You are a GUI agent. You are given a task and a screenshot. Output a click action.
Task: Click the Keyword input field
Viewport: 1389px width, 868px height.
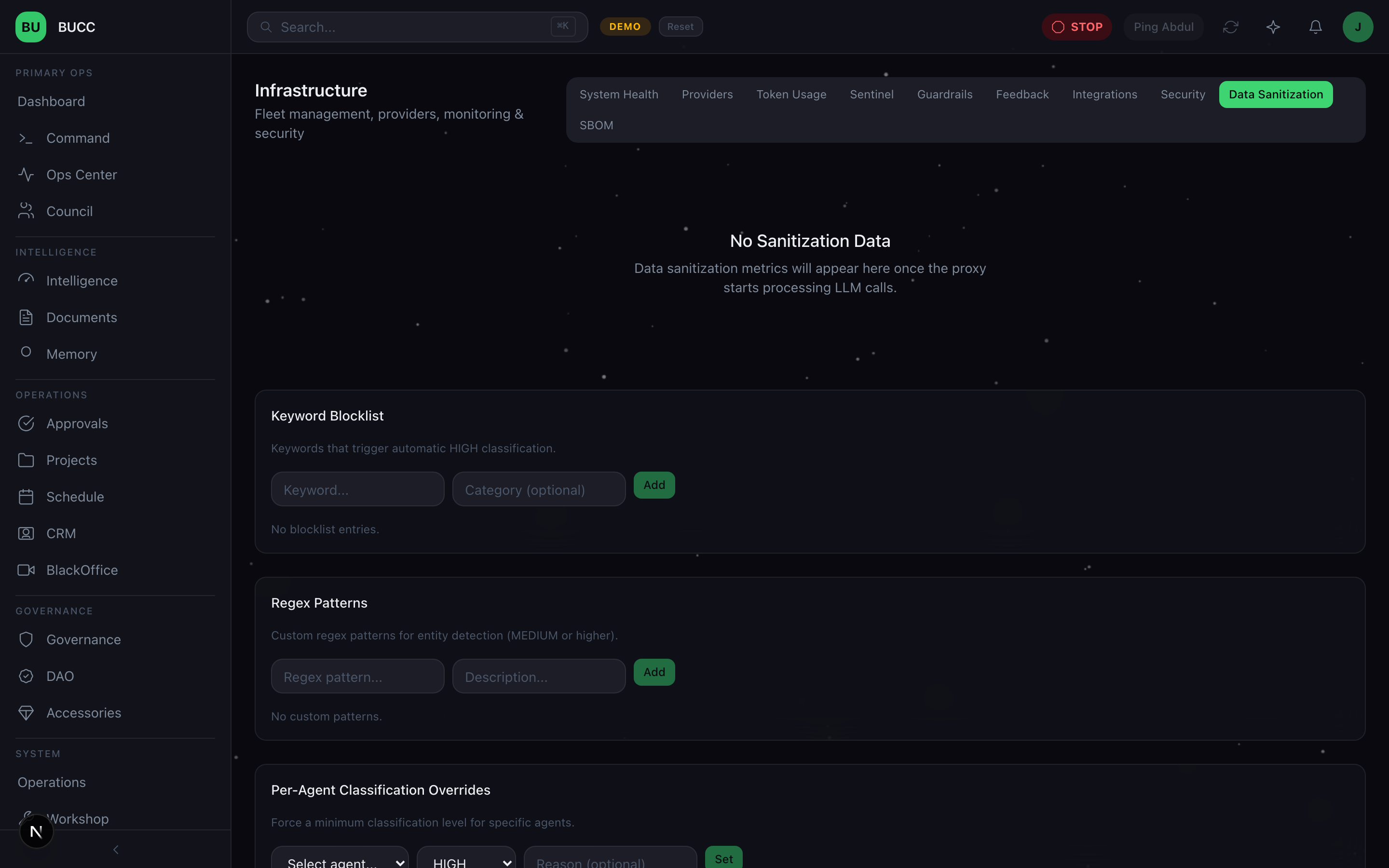(x=357, y=489)
